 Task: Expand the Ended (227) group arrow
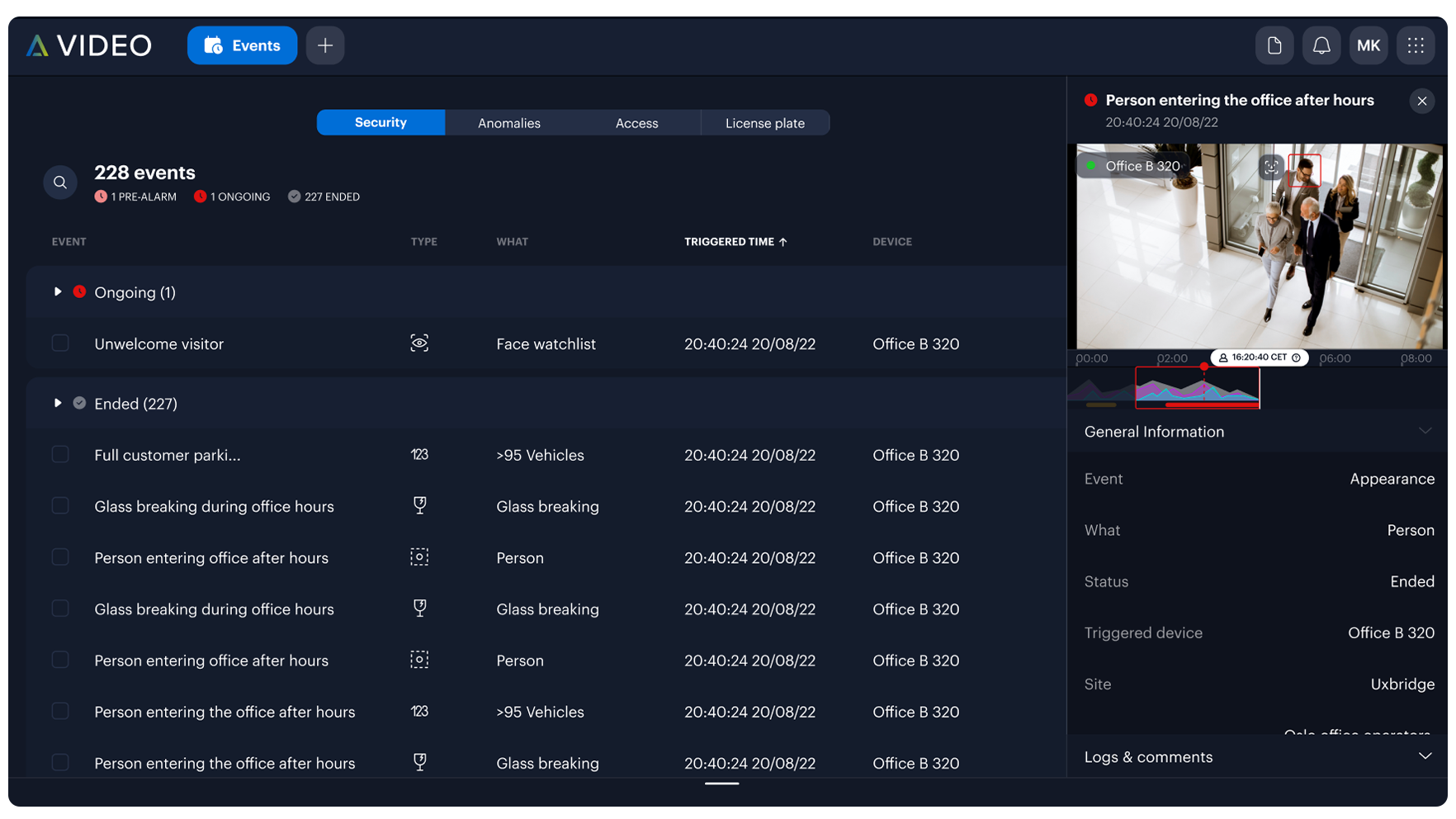[x=58, y=404]
